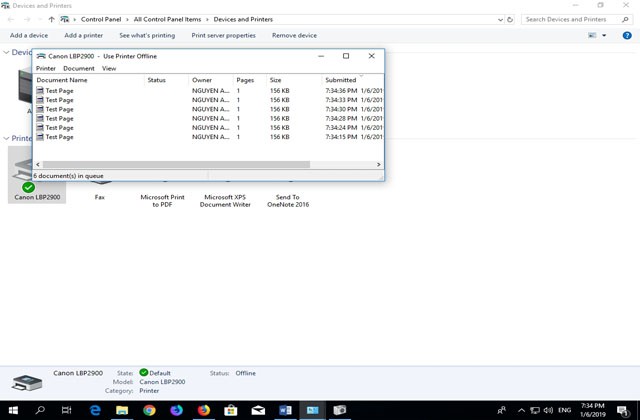Click Devices and Printers breadcrumb
Screen dimensions: 640x420
click(x=243, y=19)
